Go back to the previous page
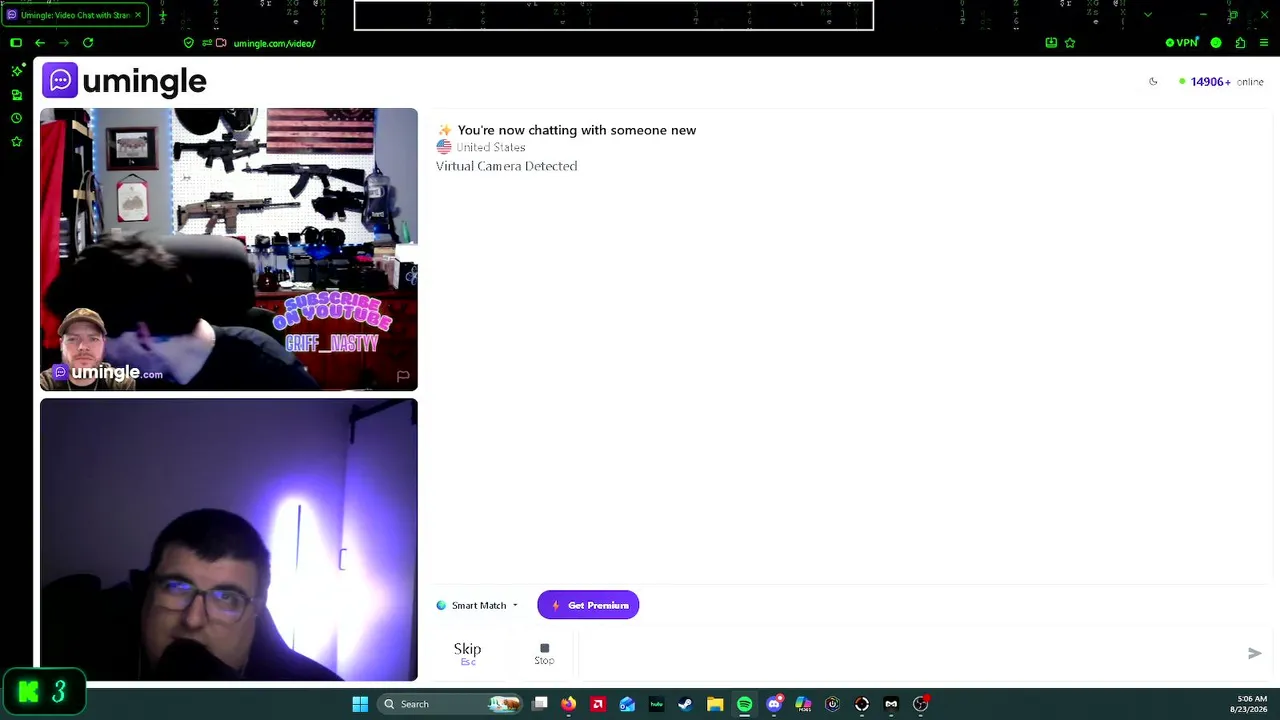Screen dimensions: 1280x720 click(x=40, y=43)
